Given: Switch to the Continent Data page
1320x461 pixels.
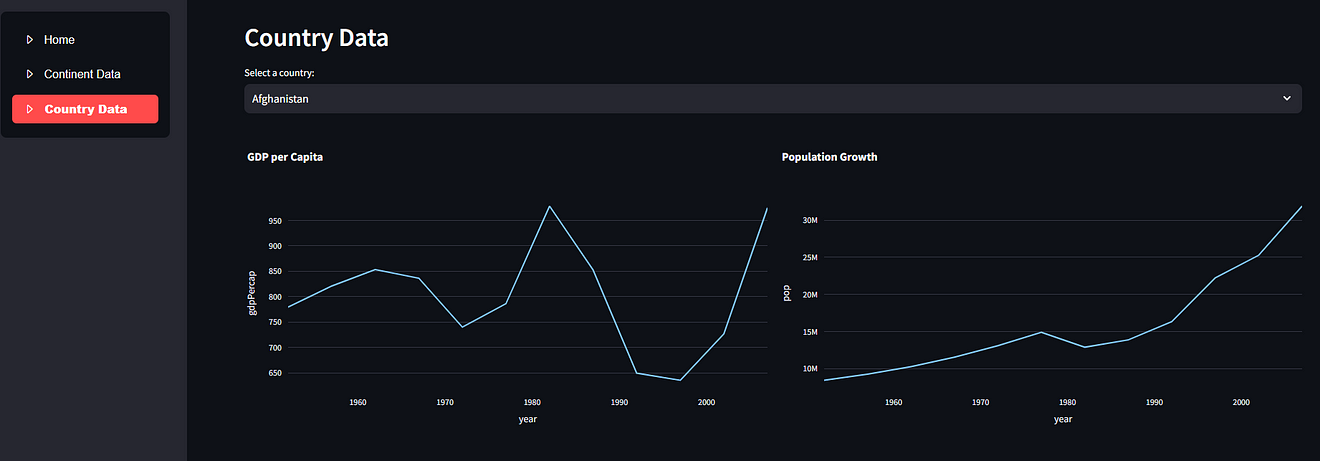Looking at the screenshot, I should pos(82,74).
